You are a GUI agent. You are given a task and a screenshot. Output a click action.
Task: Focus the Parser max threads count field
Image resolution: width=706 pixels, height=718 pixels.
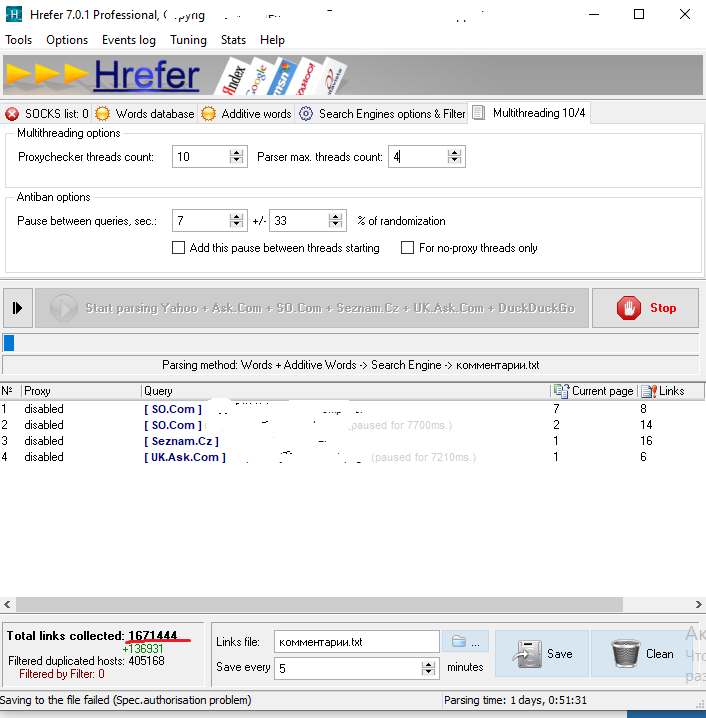coord(417,157)
